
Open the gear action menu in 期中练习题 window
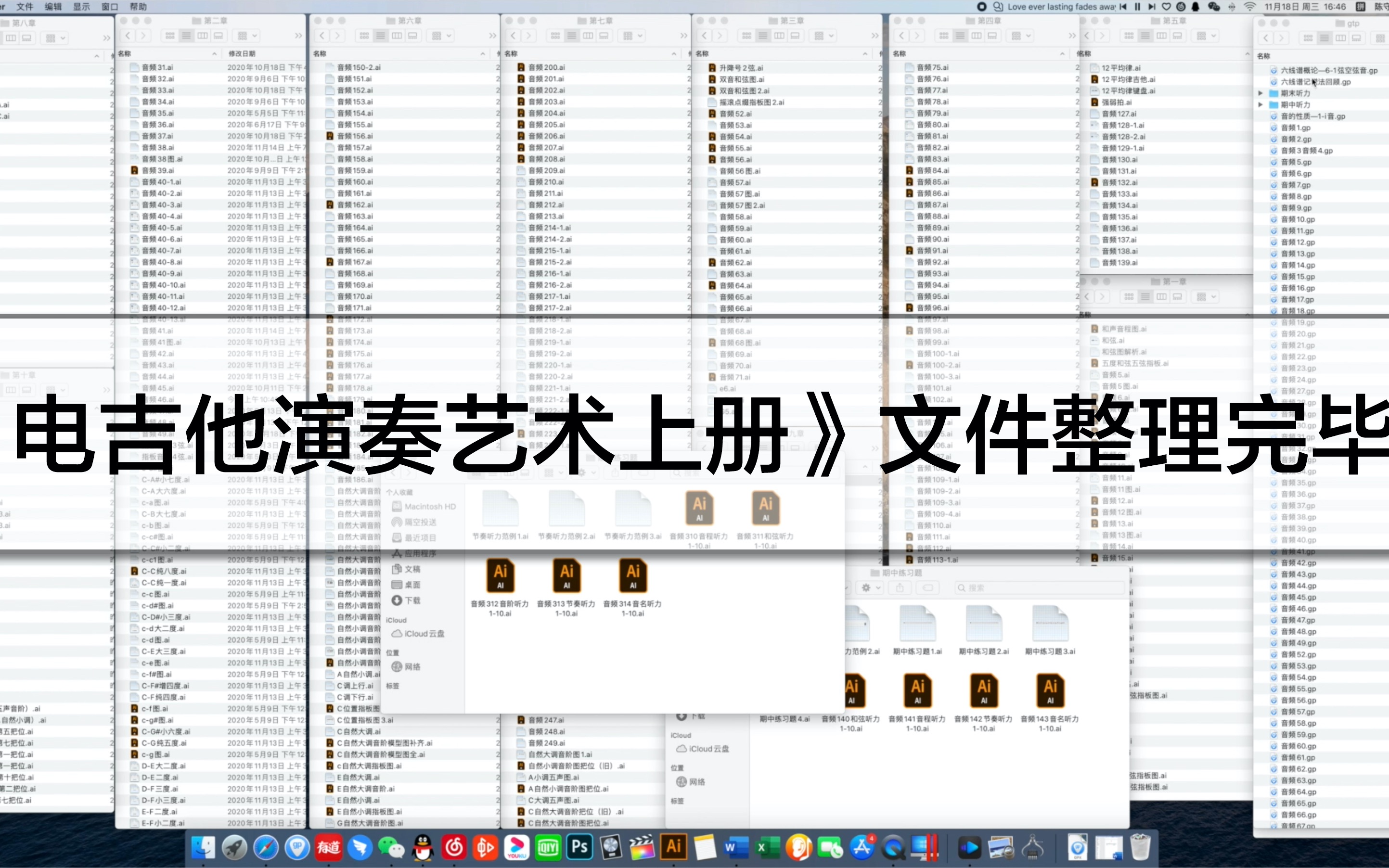pos(870,587)
